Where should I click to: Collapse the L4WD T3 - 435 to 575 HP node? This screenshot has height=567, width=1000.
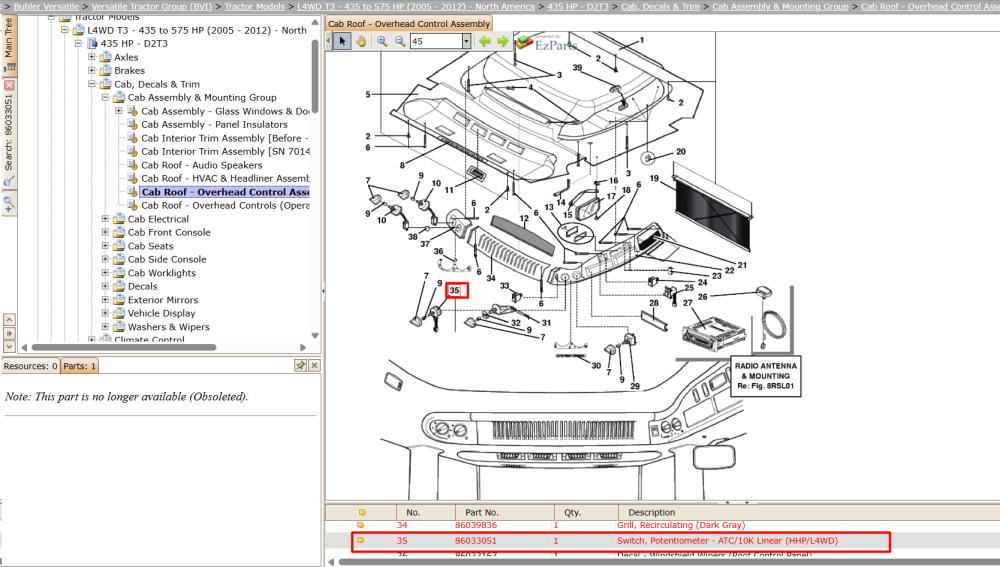[65, 30]
